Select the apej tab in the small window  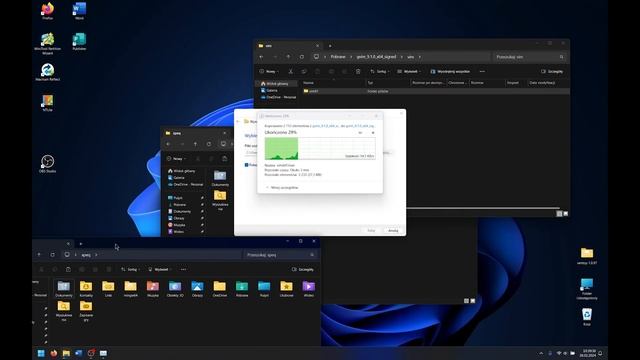point(196,133)
